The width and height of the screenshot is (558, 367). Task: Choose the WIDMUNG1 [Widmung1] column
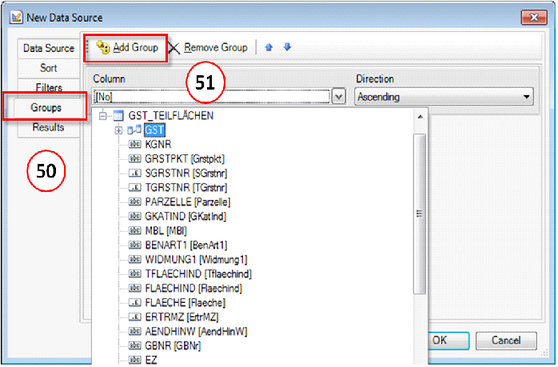[x=196, y=259]
